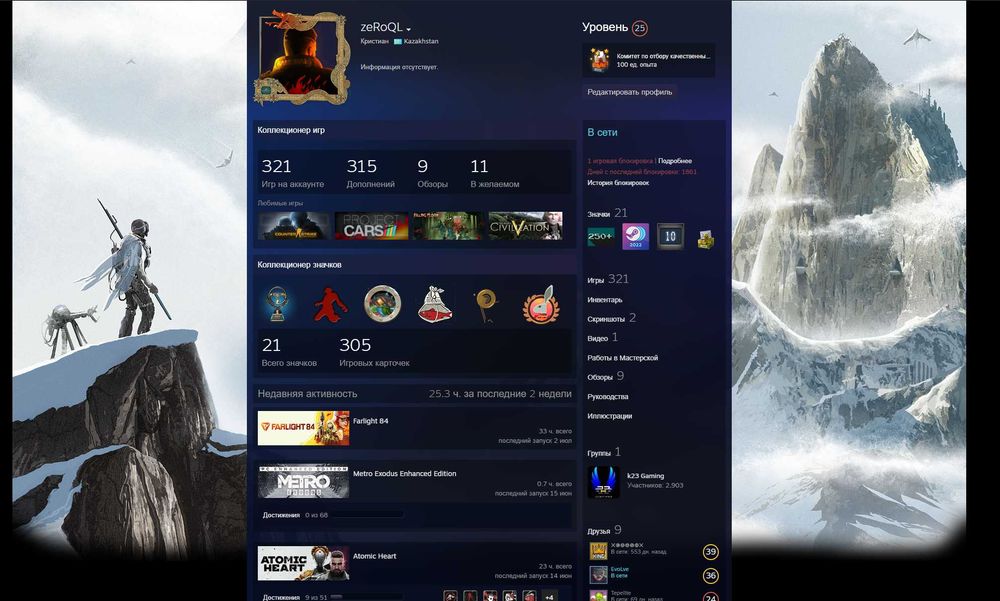Click the 250+ games collector badge
1000x601 pixels.
click(x=601, y=237)
